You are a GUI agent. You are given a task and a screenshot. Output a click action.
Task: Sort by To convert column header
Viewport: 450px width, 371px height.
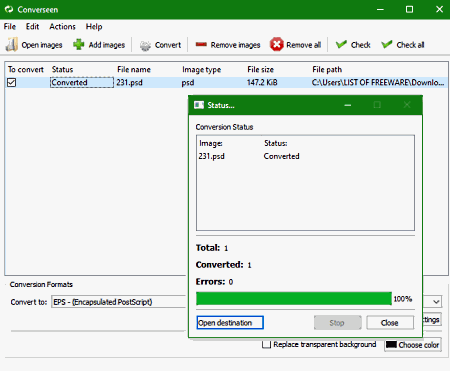(26, 69)
